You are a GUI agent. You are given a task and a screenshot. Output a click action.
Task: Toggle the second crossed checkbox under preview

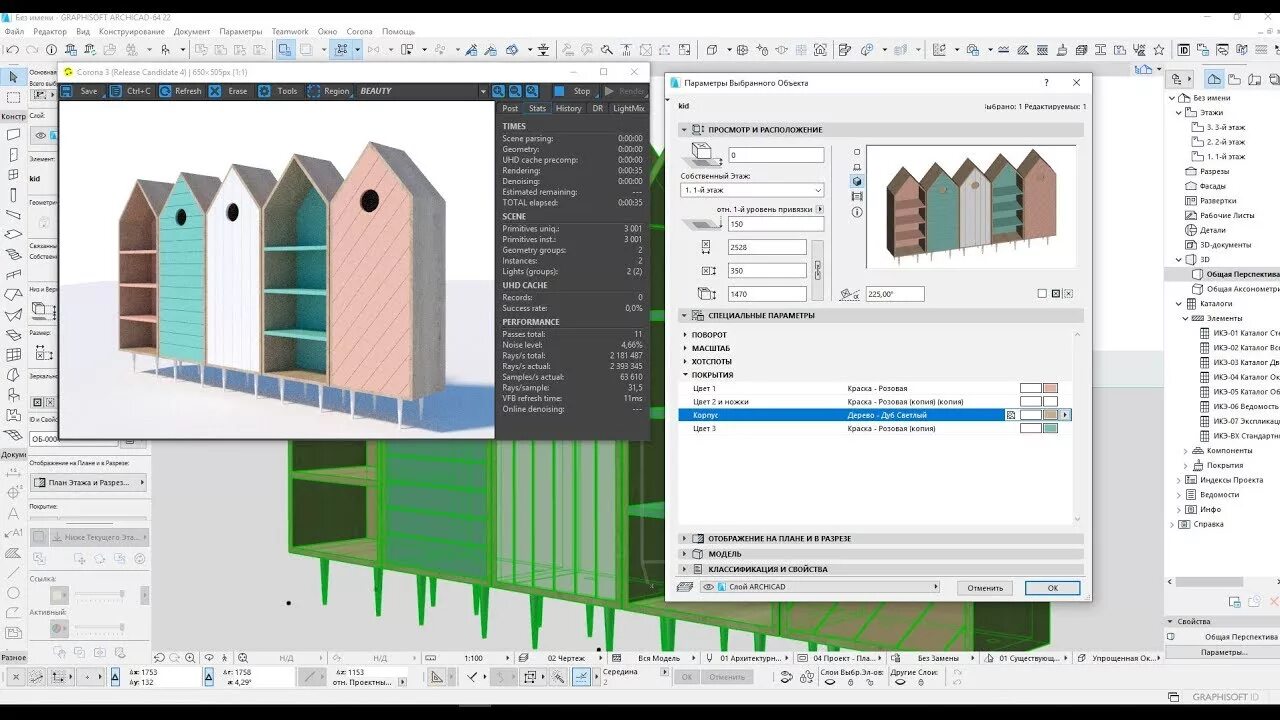1055,294
